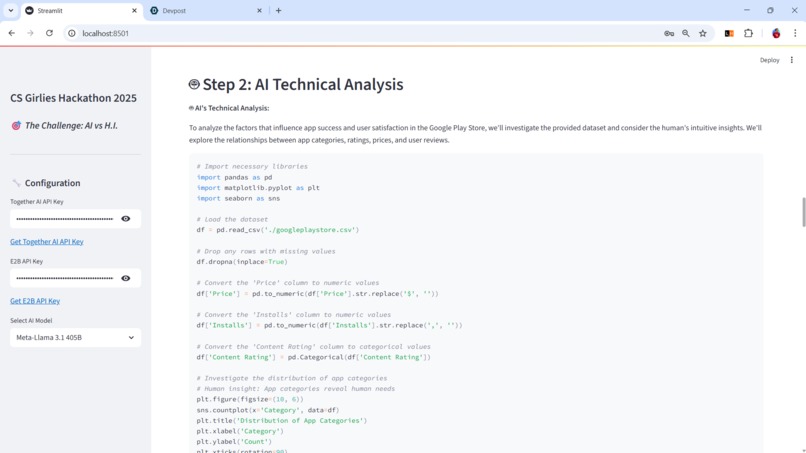Click The Challenge: AI vs H.I. text
Viewport: 806px width, 453px height.
[x=71, y=125]
